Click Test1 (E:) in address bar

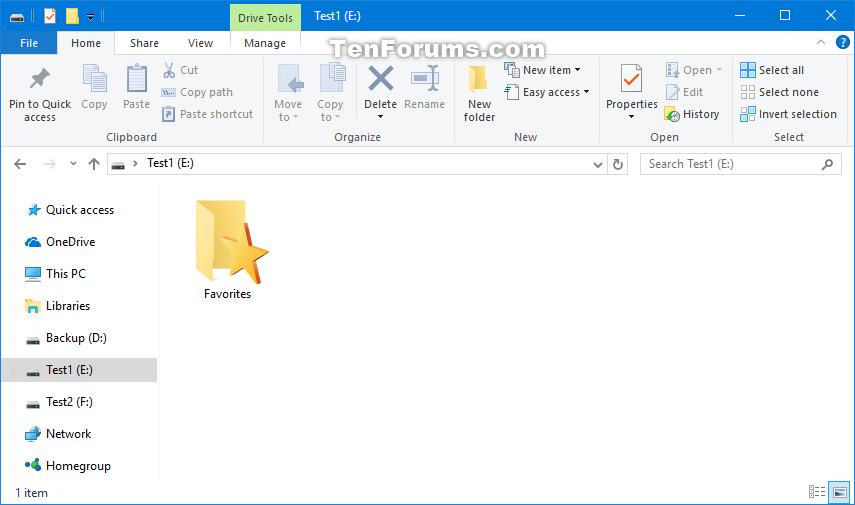[170, 163]
